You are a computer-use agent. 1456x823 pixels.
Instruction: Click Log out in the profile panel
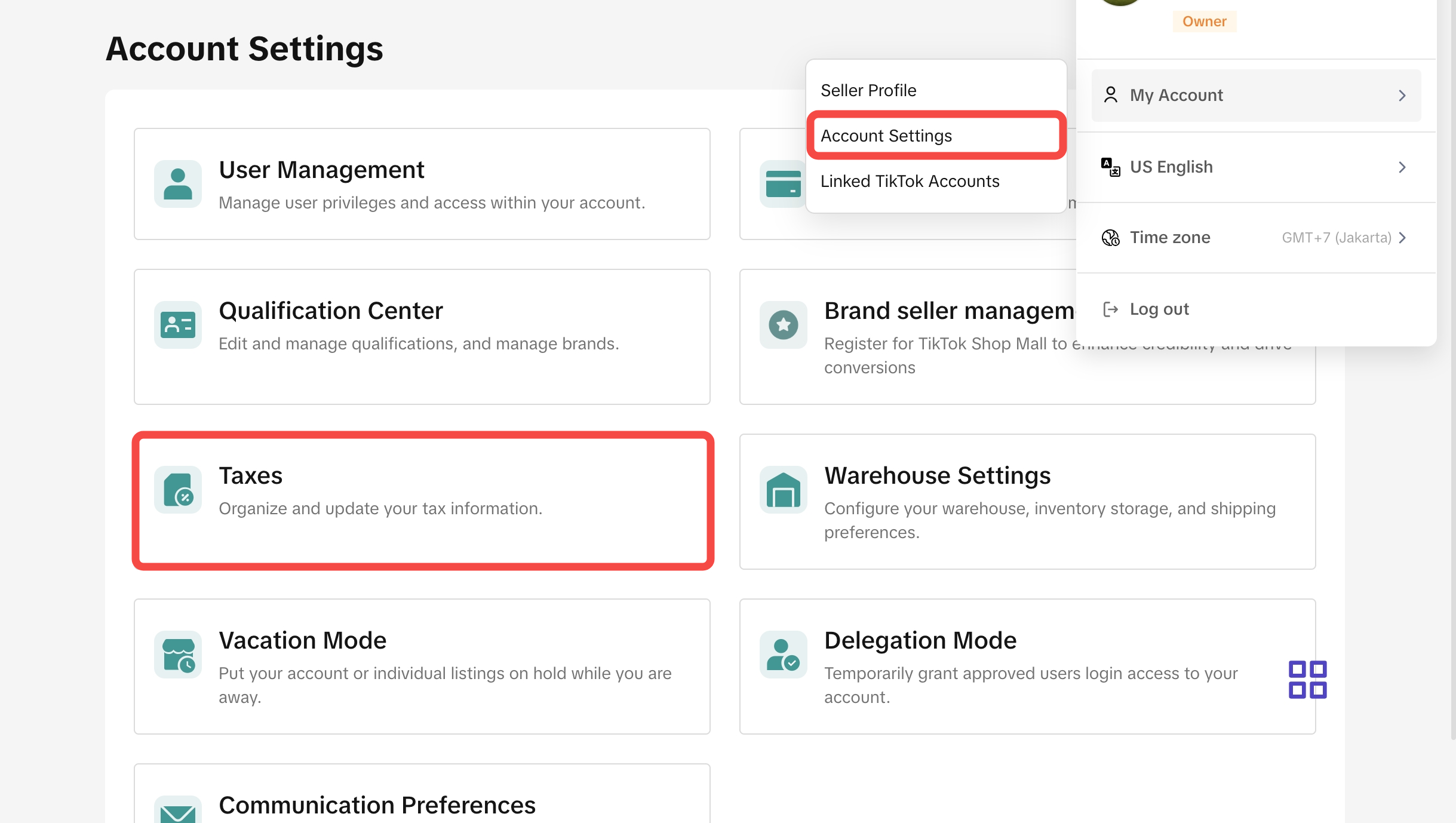1159,309
